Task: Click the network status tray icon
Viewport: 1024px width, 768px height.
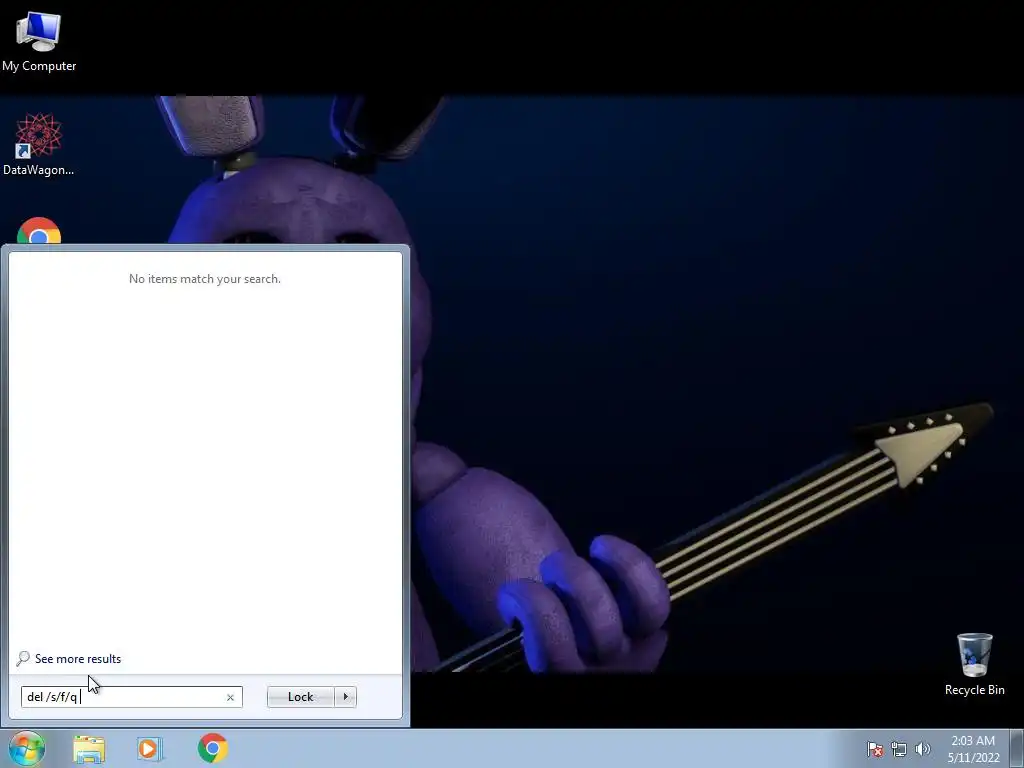Action: (x=899, y=749)
